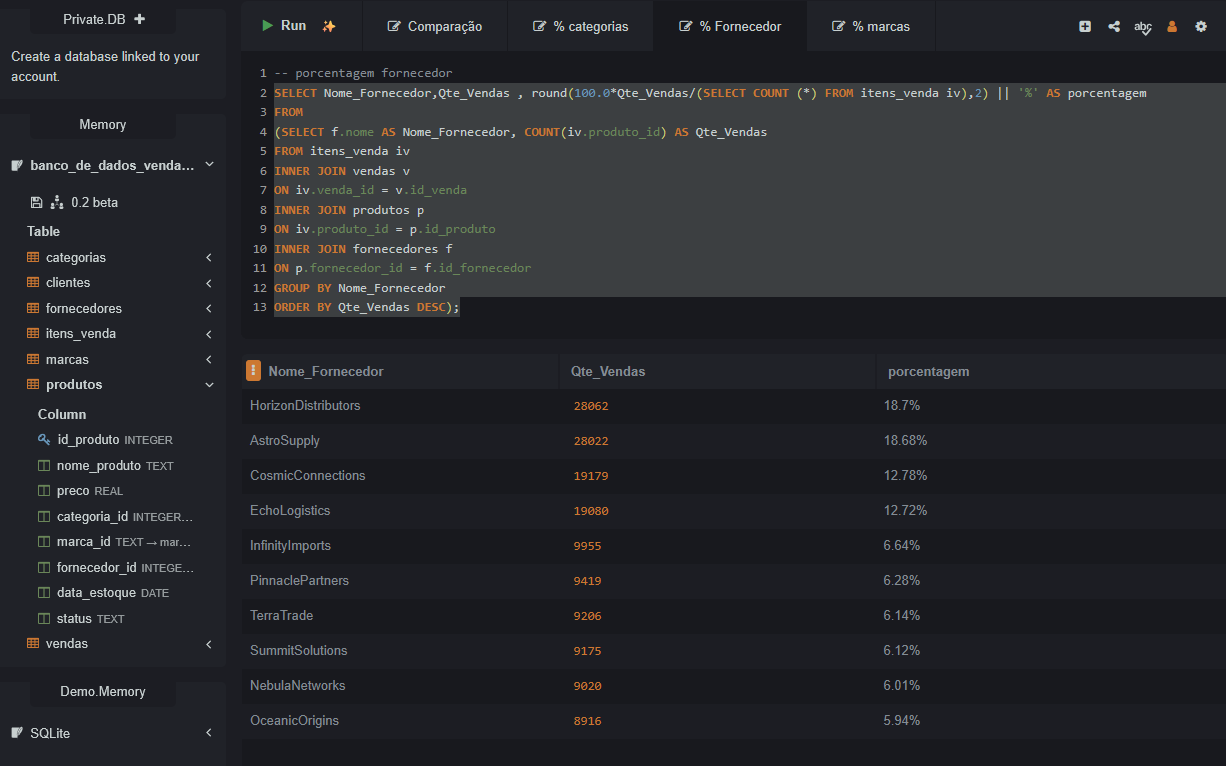
Task: Click the share icon in the top toolbar
Action: point(1114,26)
